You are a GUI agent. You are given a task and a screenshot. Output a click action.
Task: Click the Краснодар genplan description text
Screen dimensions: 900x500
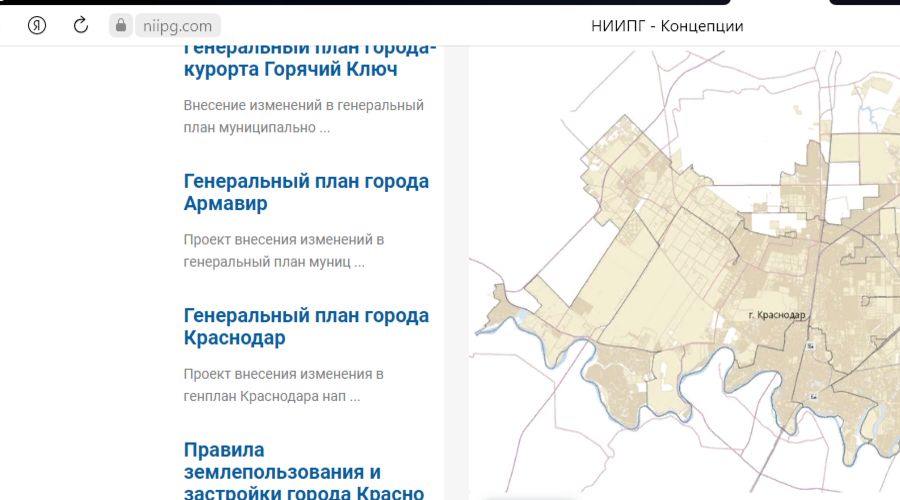284,385
